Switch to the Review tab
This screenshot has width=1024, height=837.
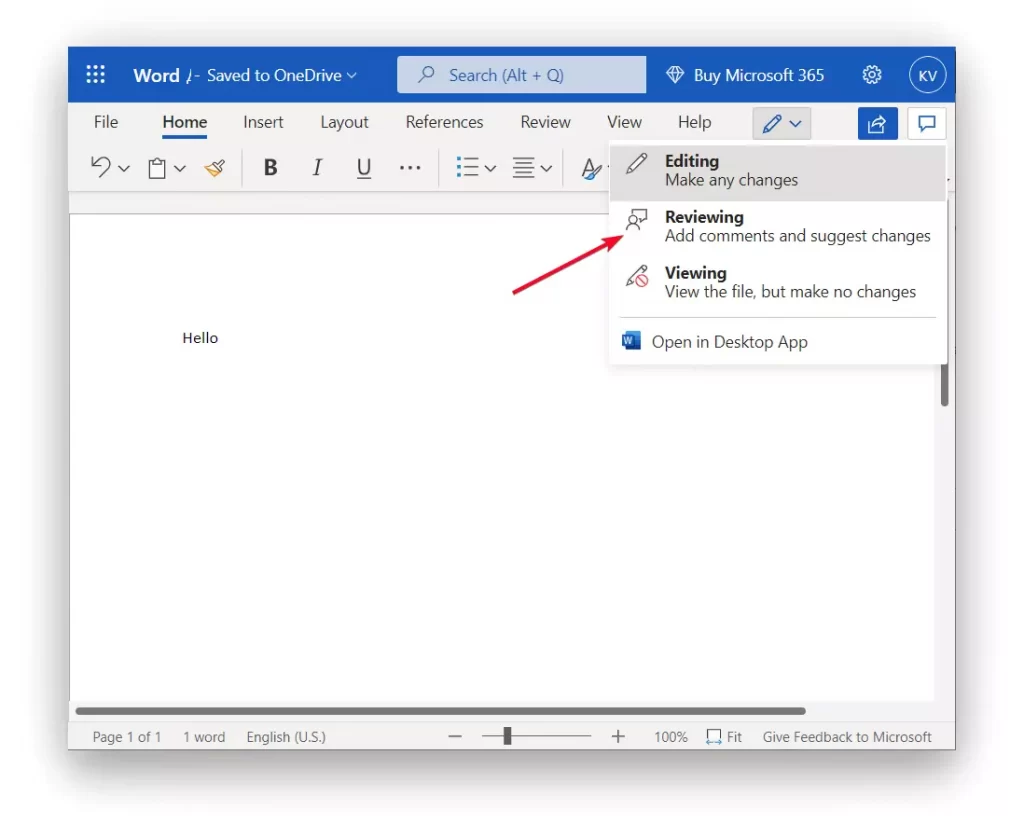click(x=545, y=122)
